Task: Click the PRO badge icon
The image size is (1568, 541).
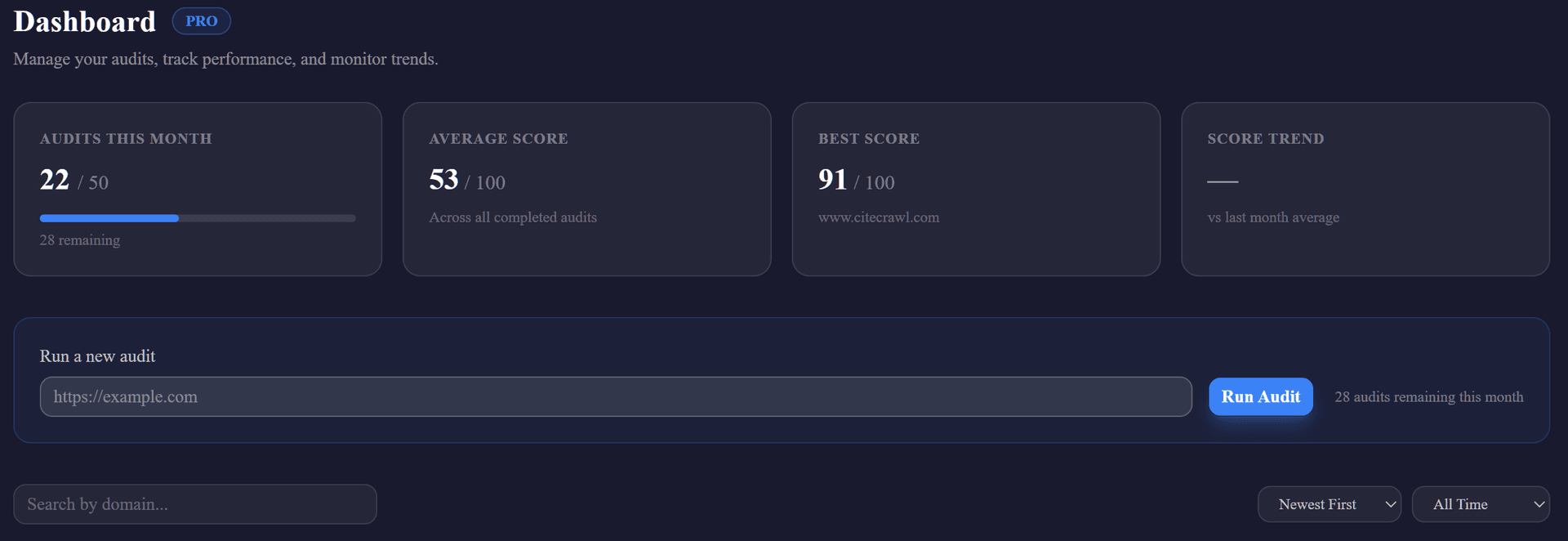Action: coord(201,20)
